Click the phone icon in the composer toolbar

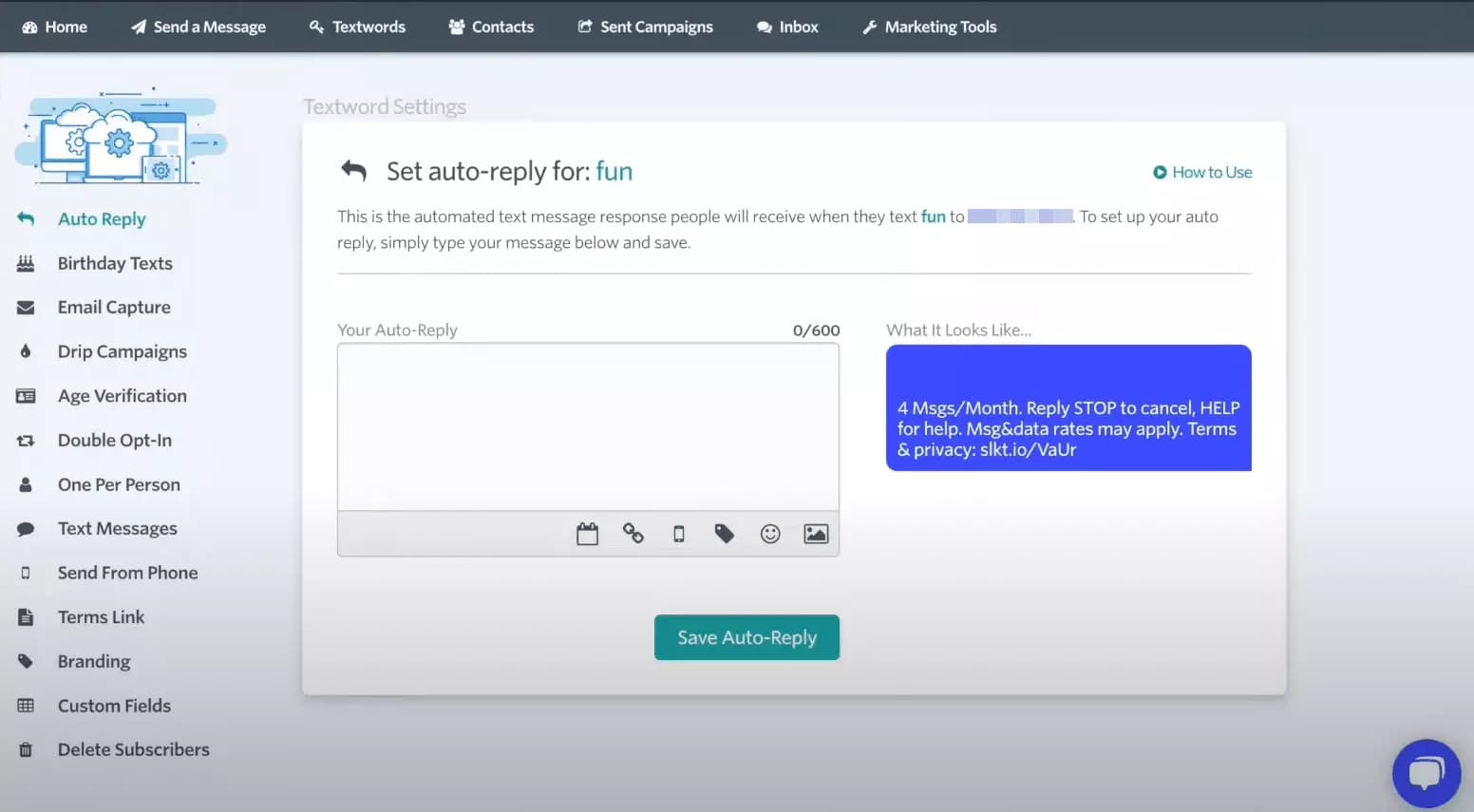point(678,533)
